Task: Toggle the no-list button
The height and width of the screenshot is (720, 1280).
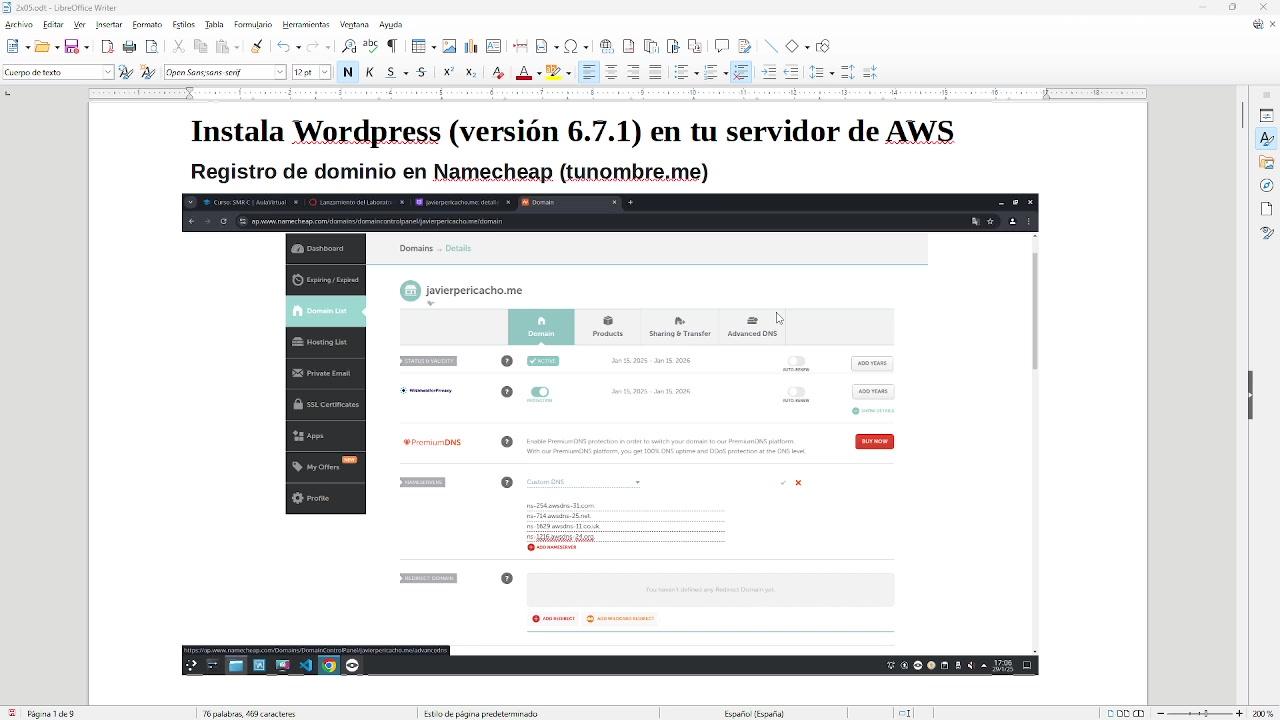Action: coord(740,72)
